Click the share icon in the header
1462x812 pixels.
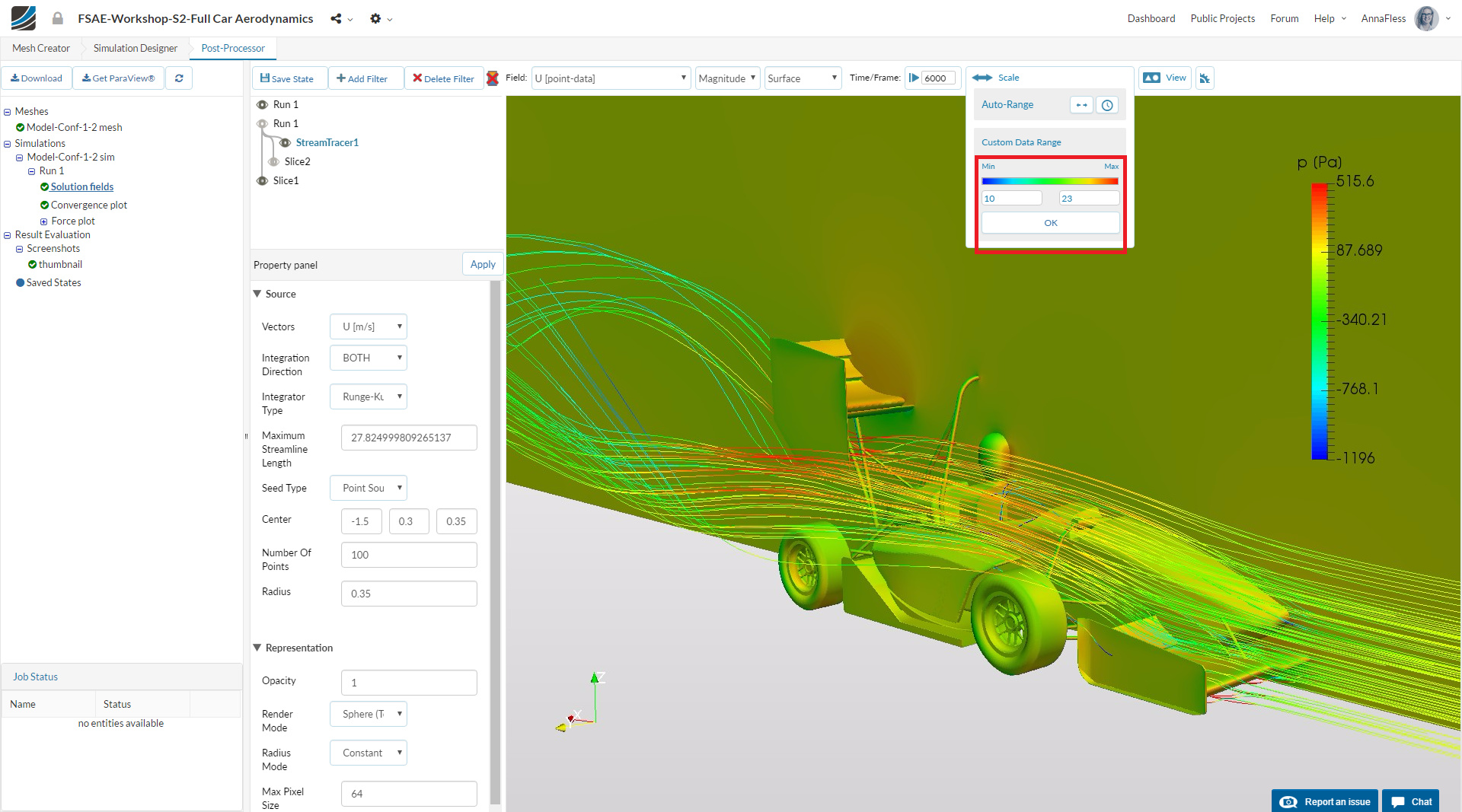(x=336, y=18)
